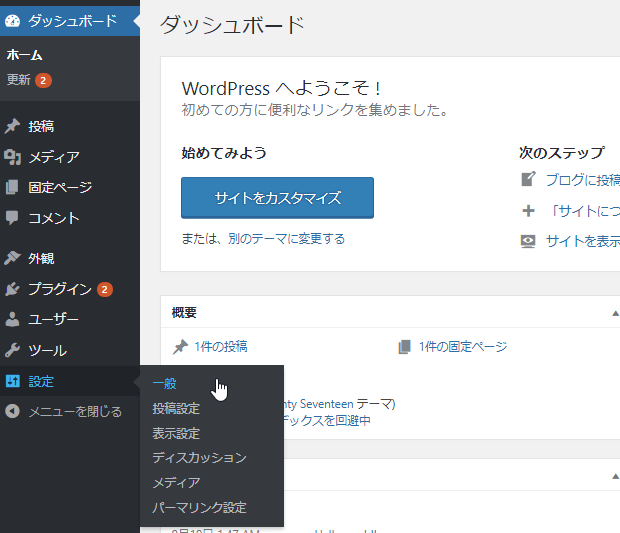Click the media icon beside メディア

(12, 157)
